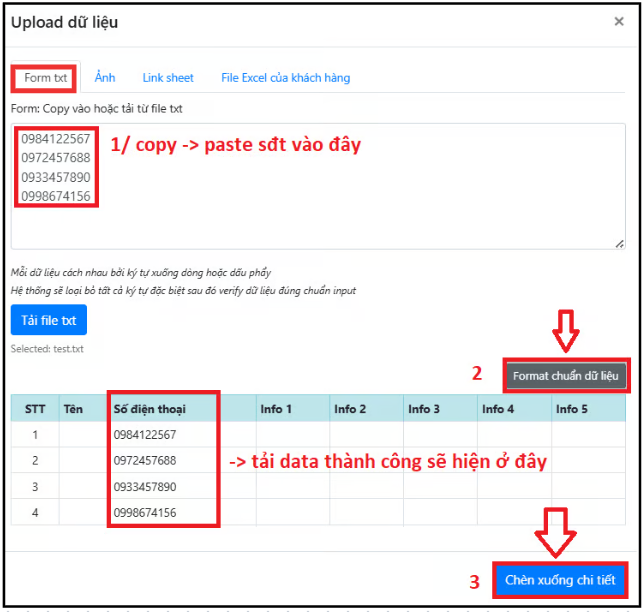
Task: Select table cell with 0933457890
Action: (x=146, y=487)
